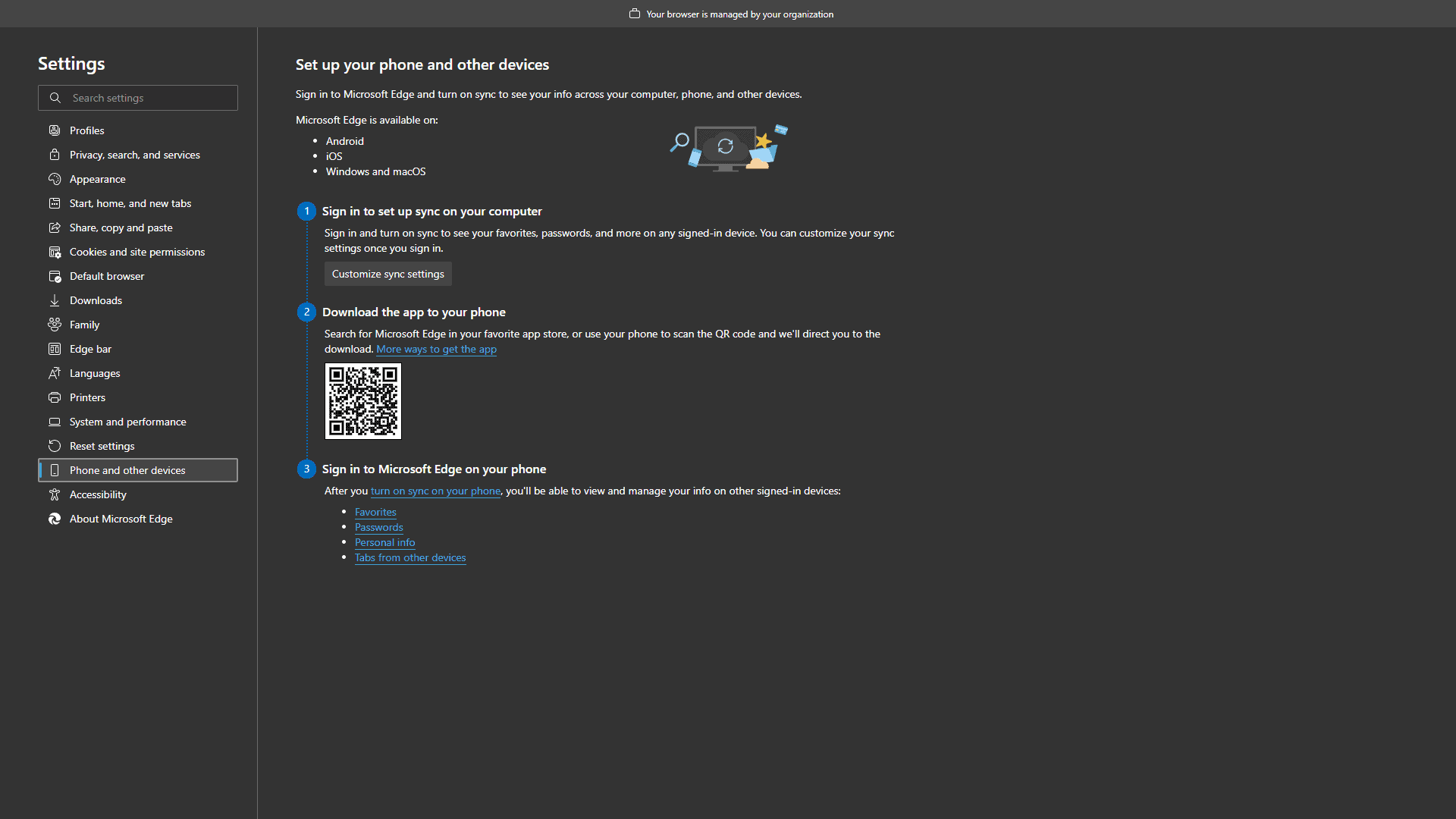Viewport: 1456px width, 819px height.
Task: Select Reset settings in sidebar
Action: pos(138,446)
